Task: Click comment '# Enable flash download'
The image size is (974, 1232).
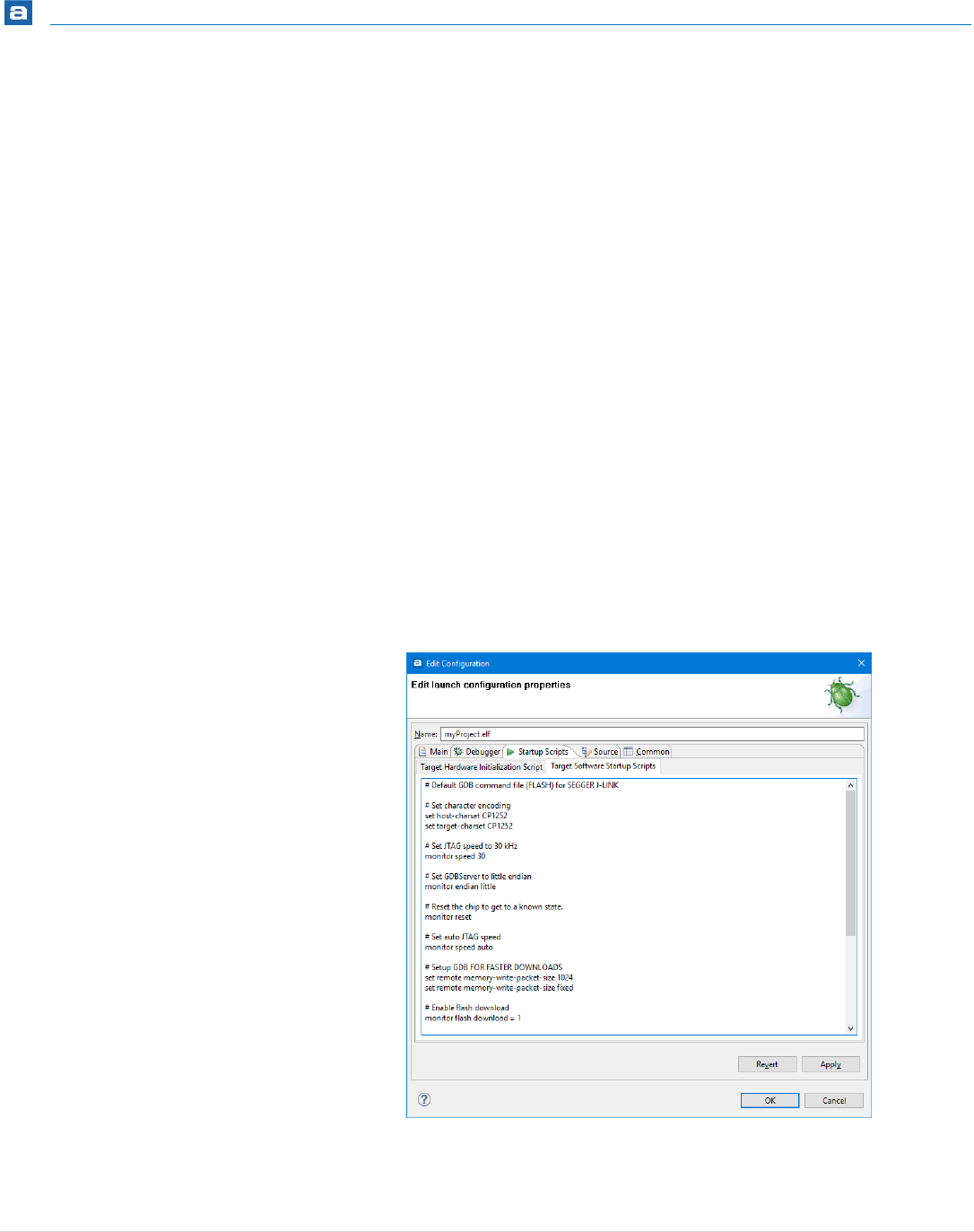Action: 466,1008
